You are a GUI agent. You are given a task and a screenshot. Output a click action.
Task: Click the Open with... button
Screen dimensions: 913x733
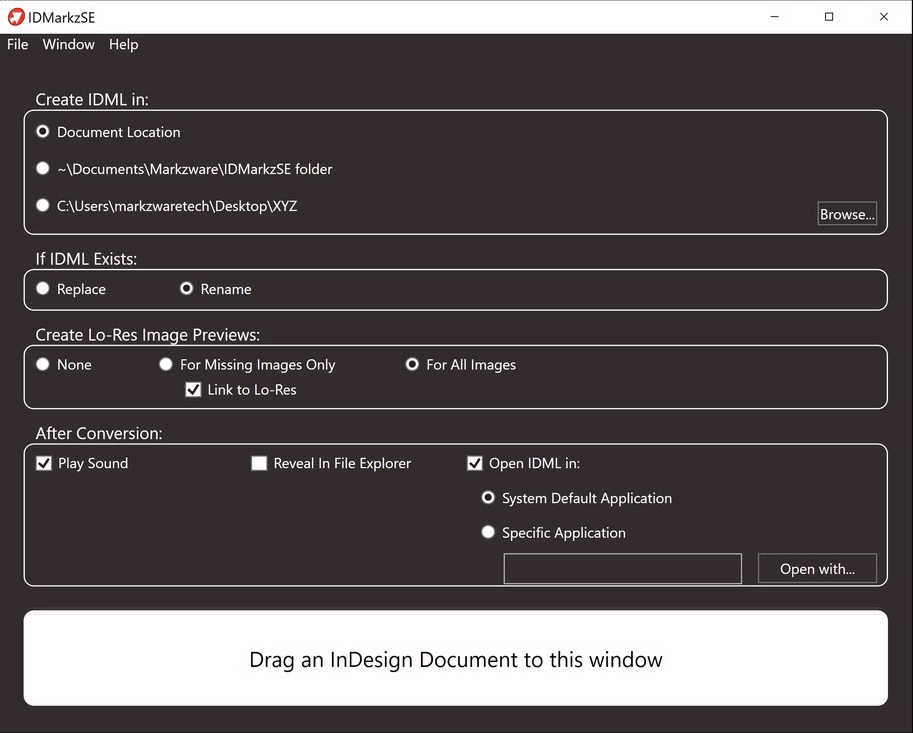point(817,568)
